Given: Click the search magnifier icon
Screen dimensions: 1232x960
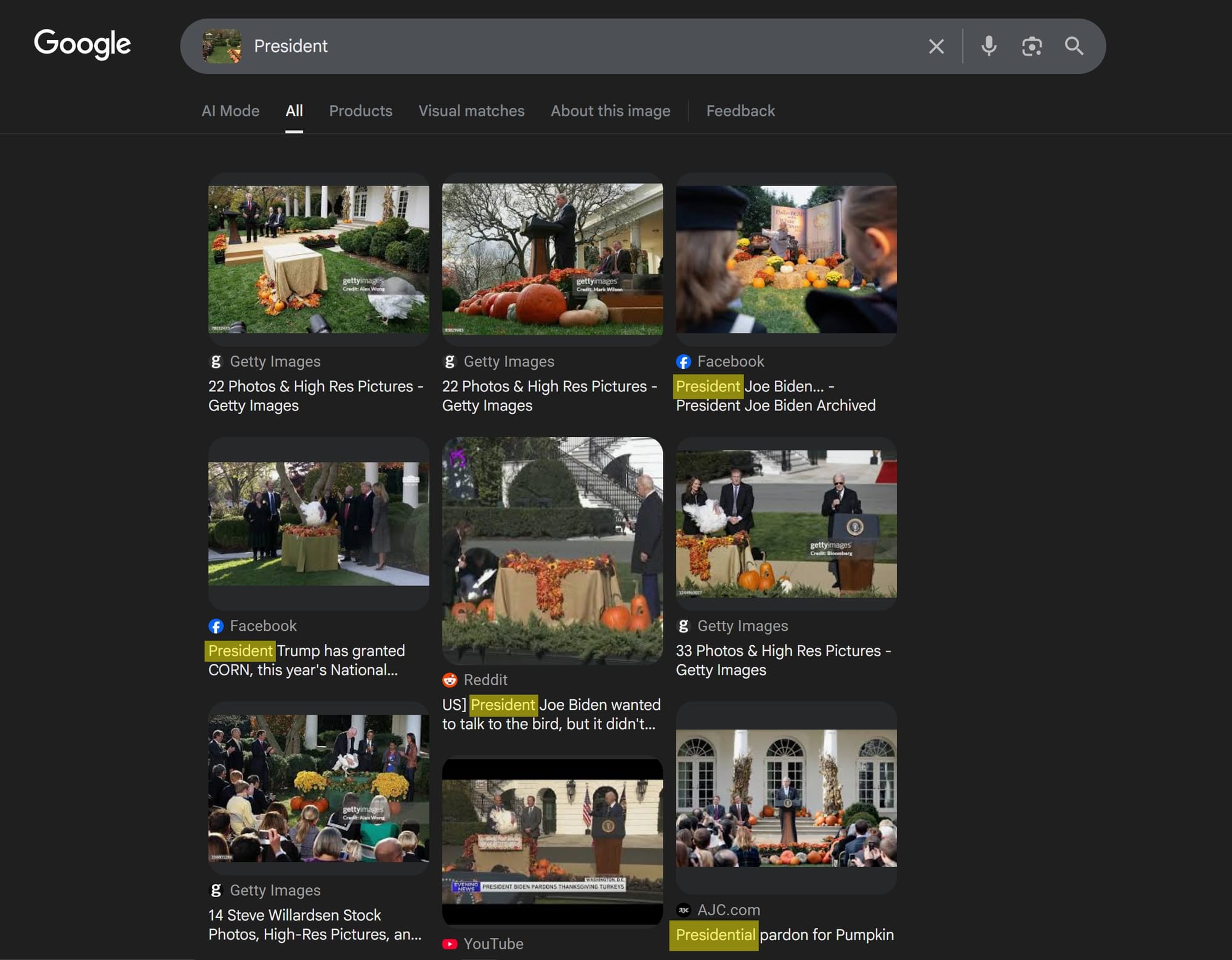Looking at the screenshot, I should pos(1074,46).
